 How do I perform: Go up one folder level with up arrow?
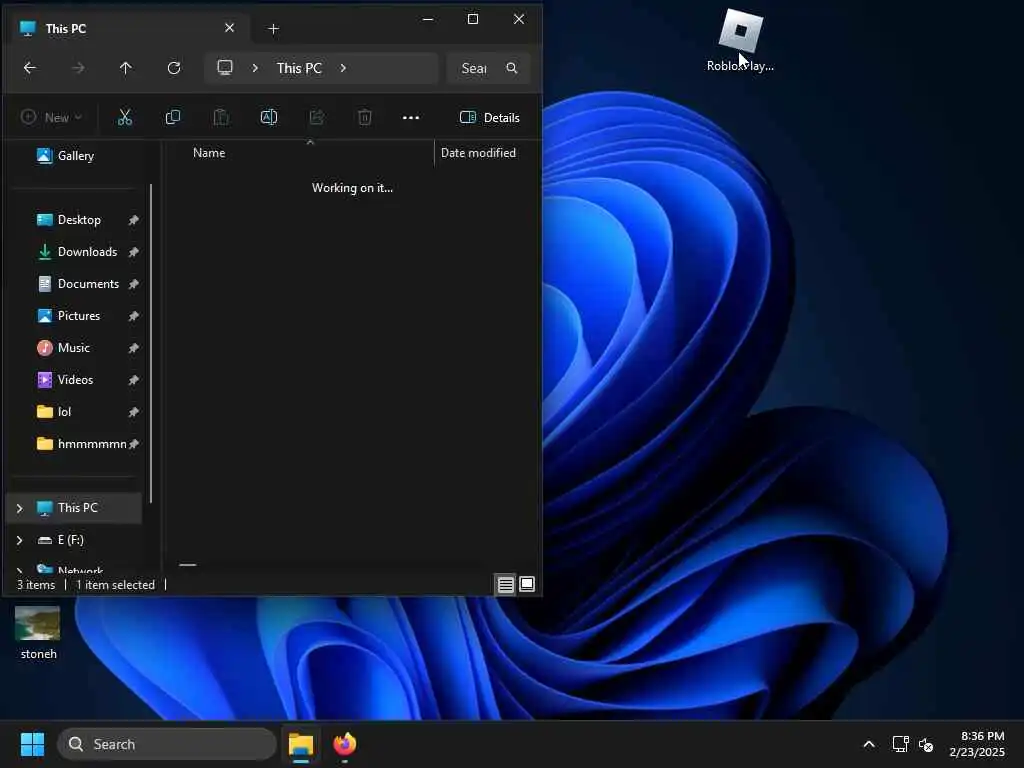click(x=125, y=68)
